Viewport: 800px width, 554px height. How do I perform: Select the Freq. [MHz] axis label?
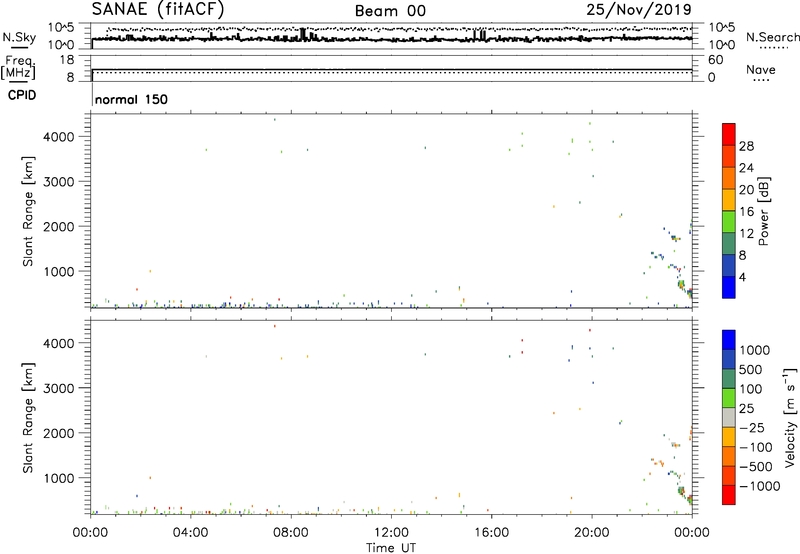(x=19, y=67)
